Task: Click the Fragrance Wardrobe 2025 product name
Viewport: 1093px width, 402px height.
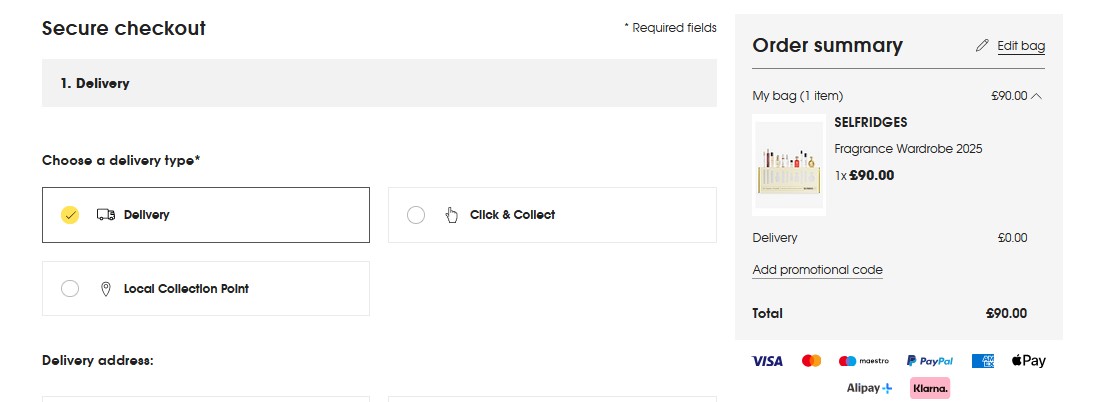Action: pyautogui.click(x=908, y=149)
